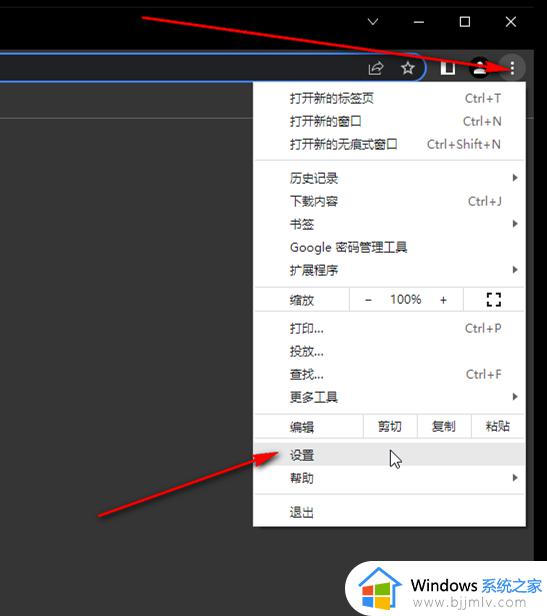Click the 粘贴 paste button
547x616 pixels.
click(497, 426)
